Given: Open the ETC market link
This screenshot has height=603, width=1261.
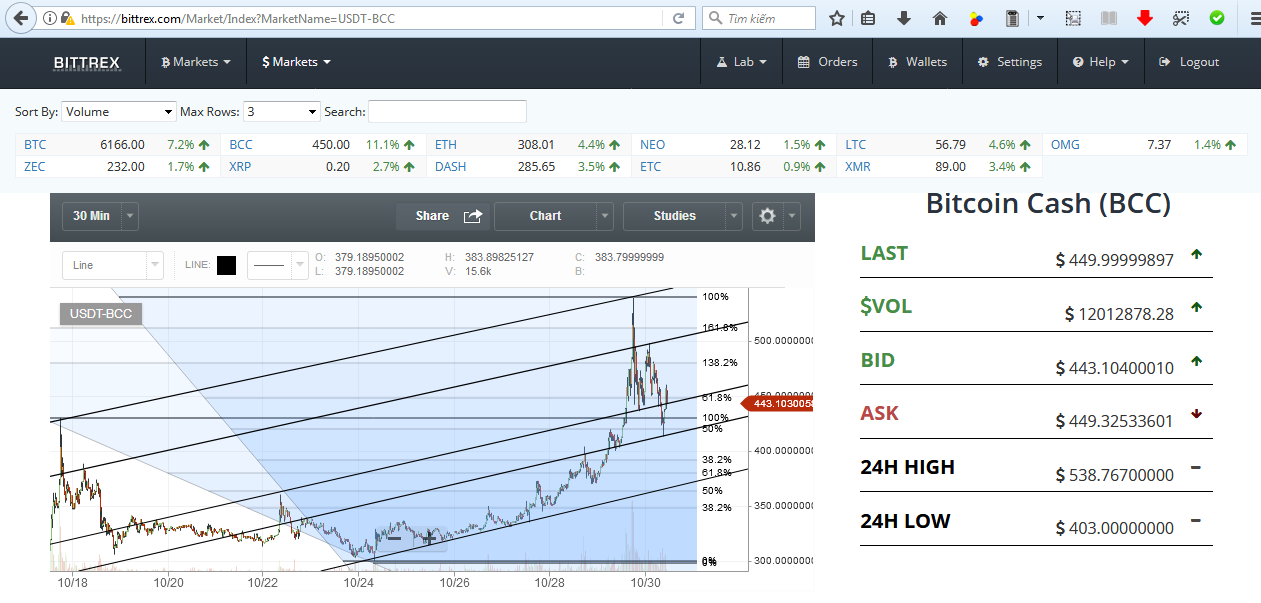Looking at the screenshot, I should [x=651, y=167].
